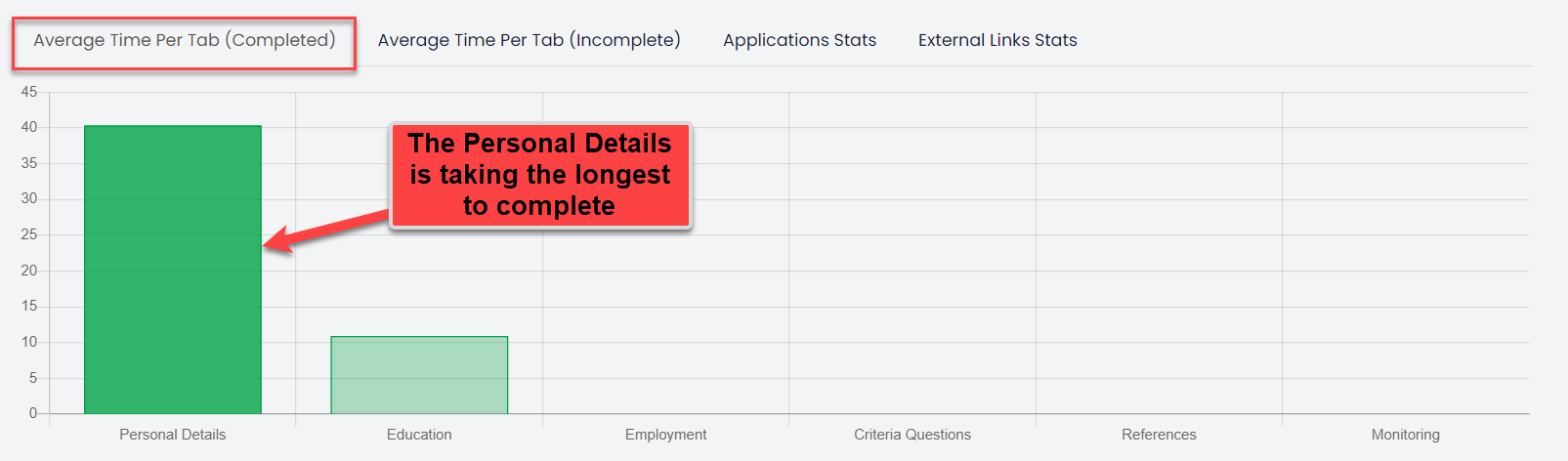Viewport: 1568px width, 461px height.
Task: Click the Education light green bar
Action: [x=419, y=375]
